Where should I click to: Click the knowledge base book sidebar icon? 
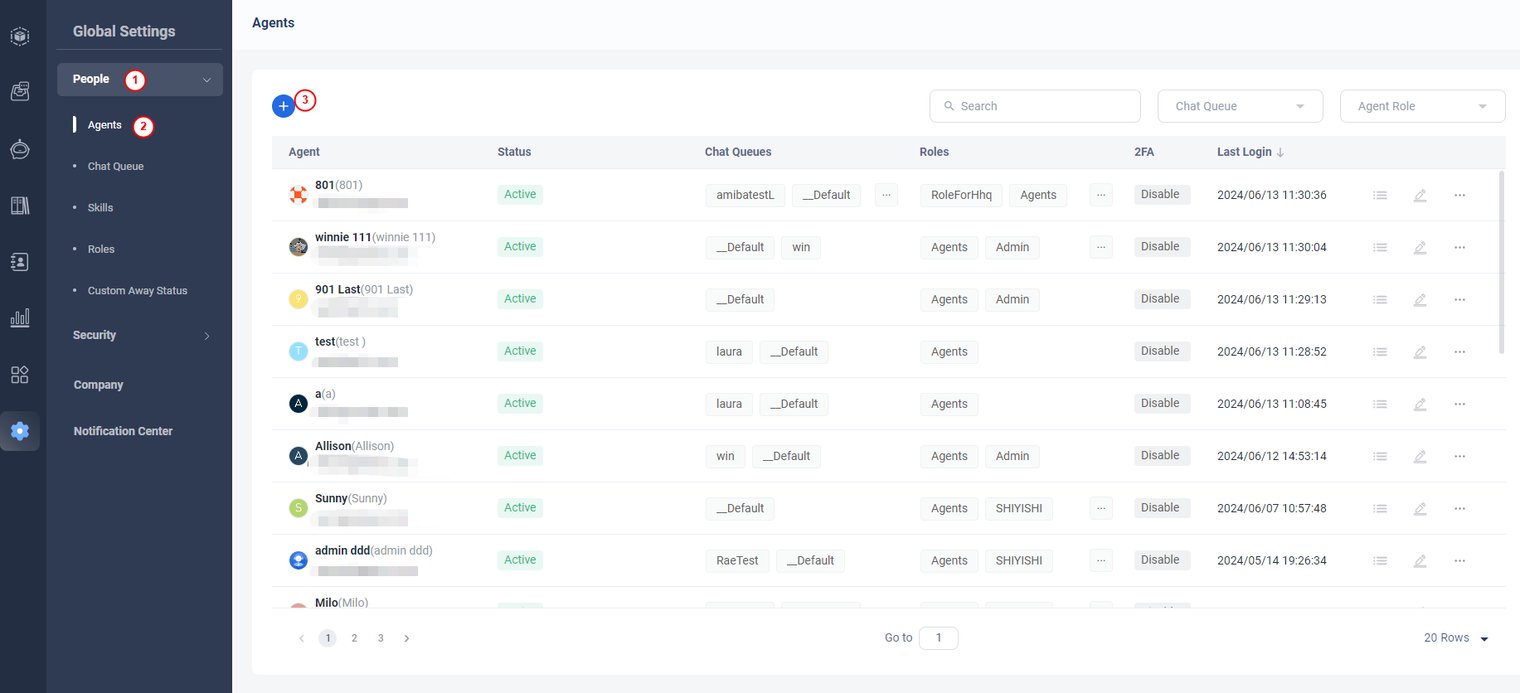coord(20,205)
